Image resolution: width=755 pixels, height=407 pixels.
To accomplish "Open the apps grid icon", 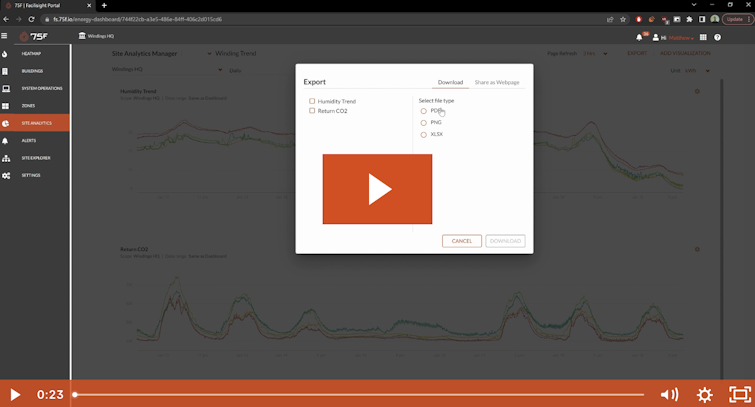I will [x=703, y=37].
